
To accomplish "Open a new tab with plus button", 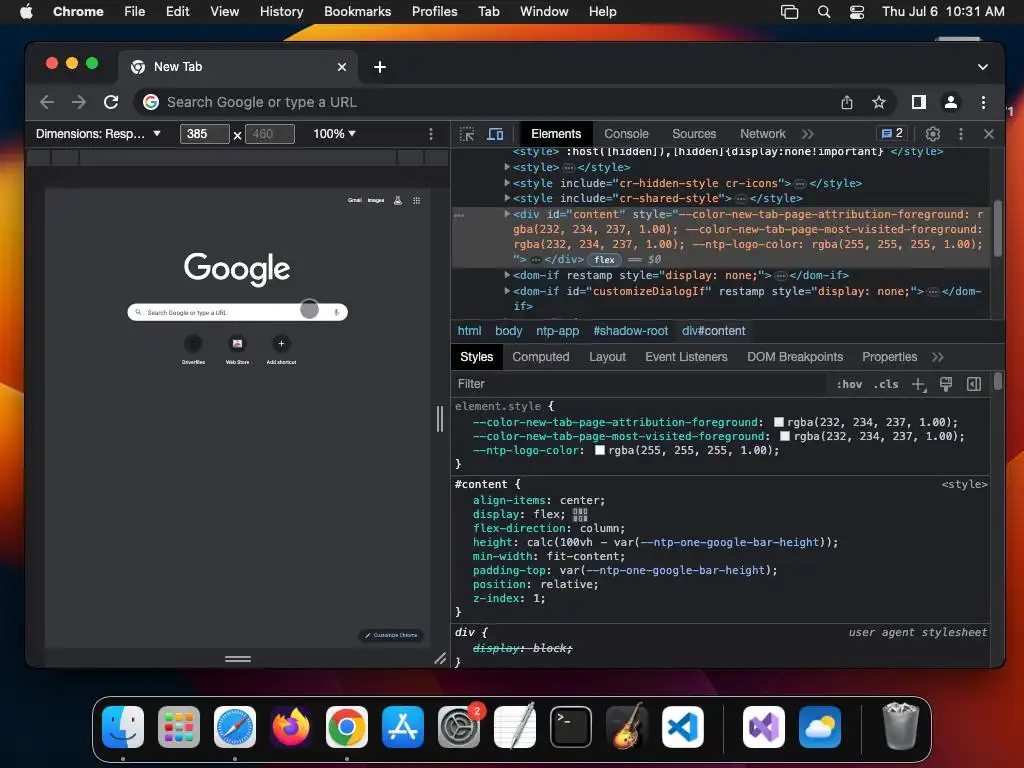I will [x=379, y=67].
